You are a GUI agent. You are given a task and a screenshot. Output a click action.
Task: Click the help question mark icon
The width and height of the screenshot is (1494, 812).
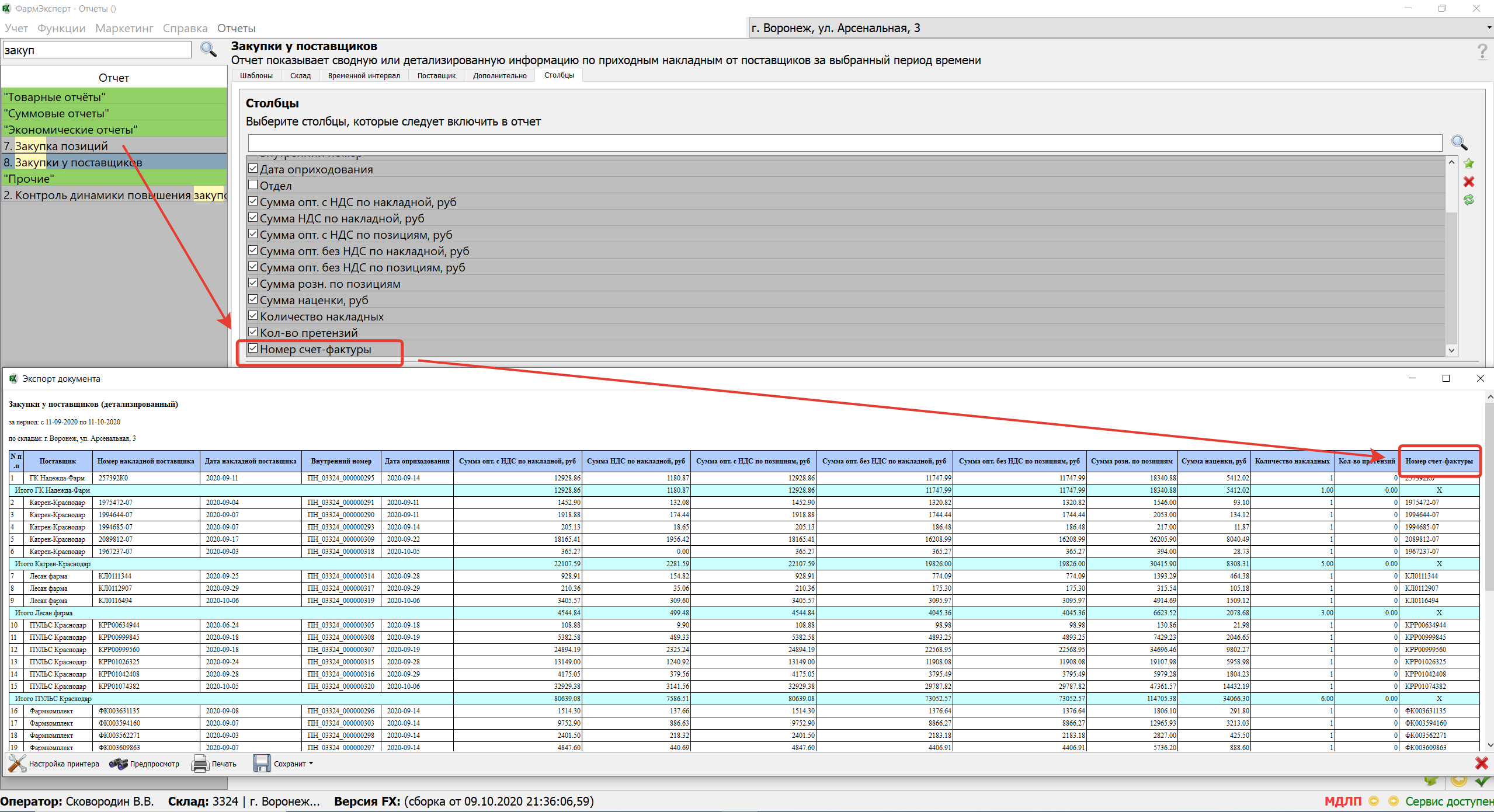[1482, 52]
